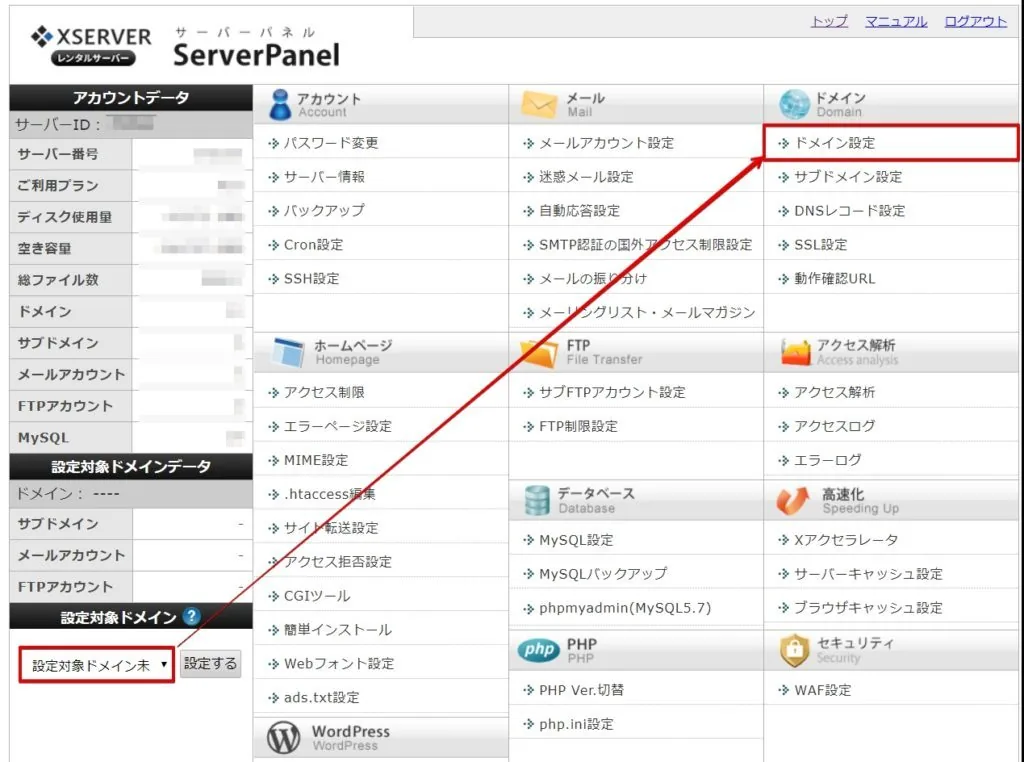
Task: Open SSH設定
Action: (312, 279)
